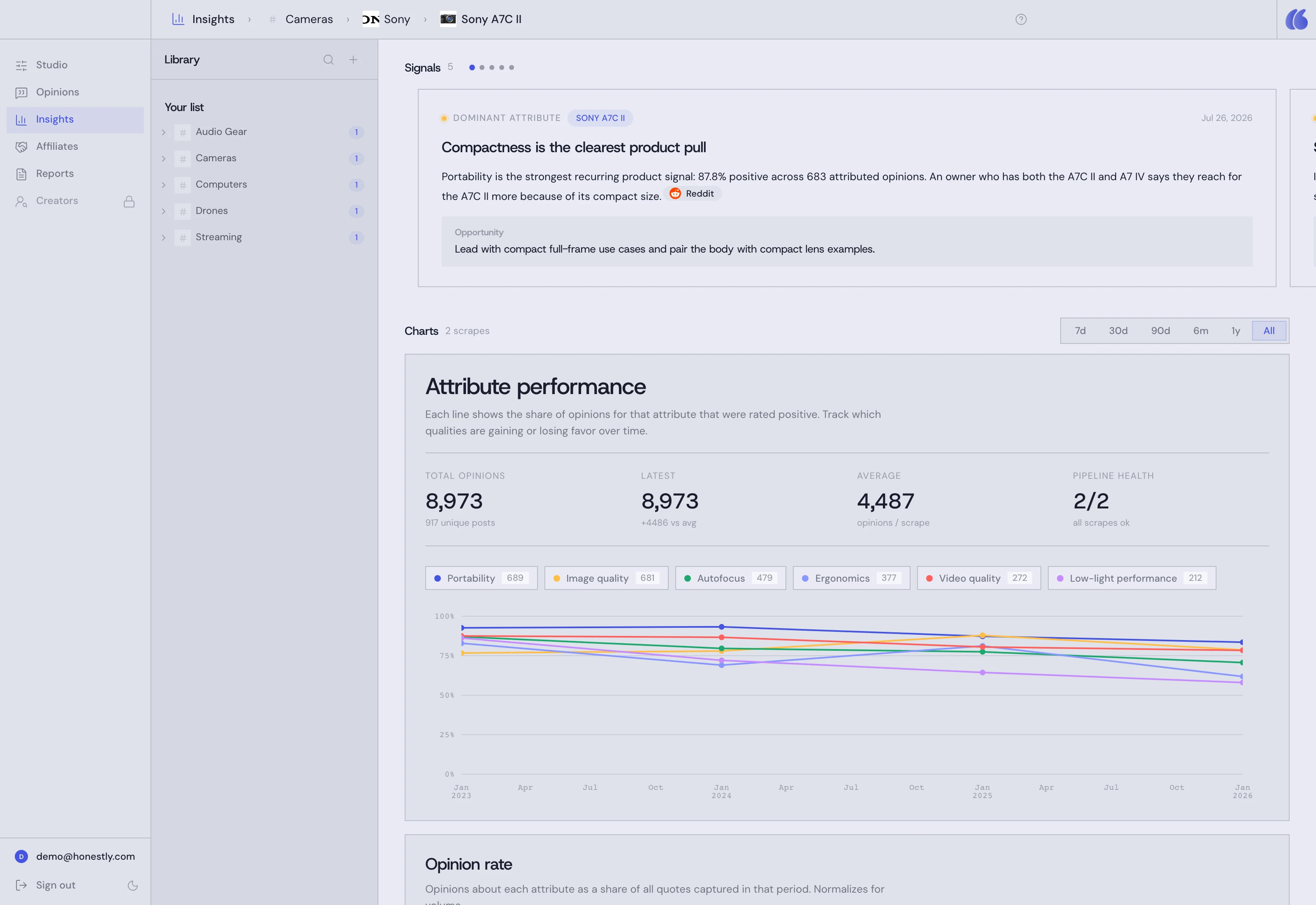Open the Studio page

[x=75, y=65]
